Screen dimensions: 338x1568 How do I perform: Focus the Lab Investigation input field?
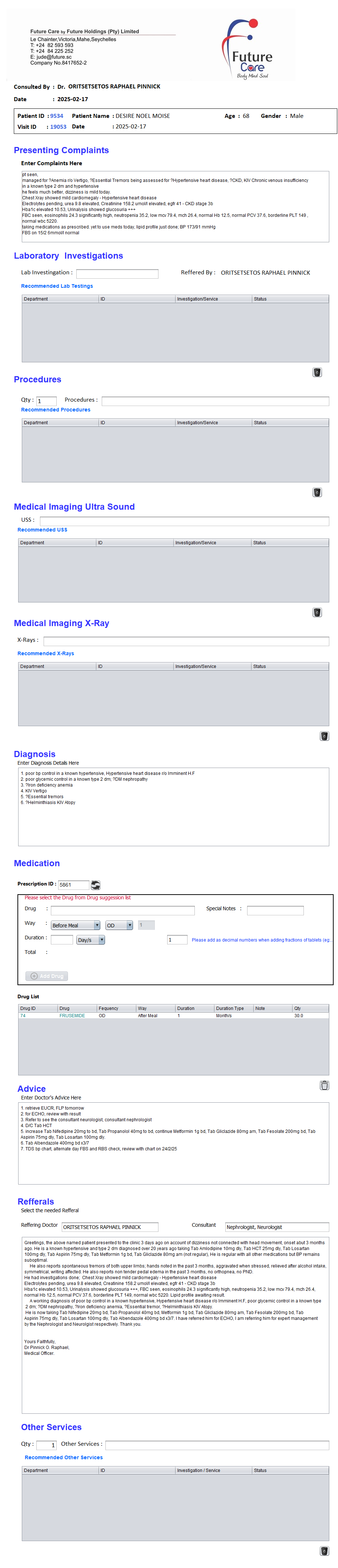click(x=117, y=274)
